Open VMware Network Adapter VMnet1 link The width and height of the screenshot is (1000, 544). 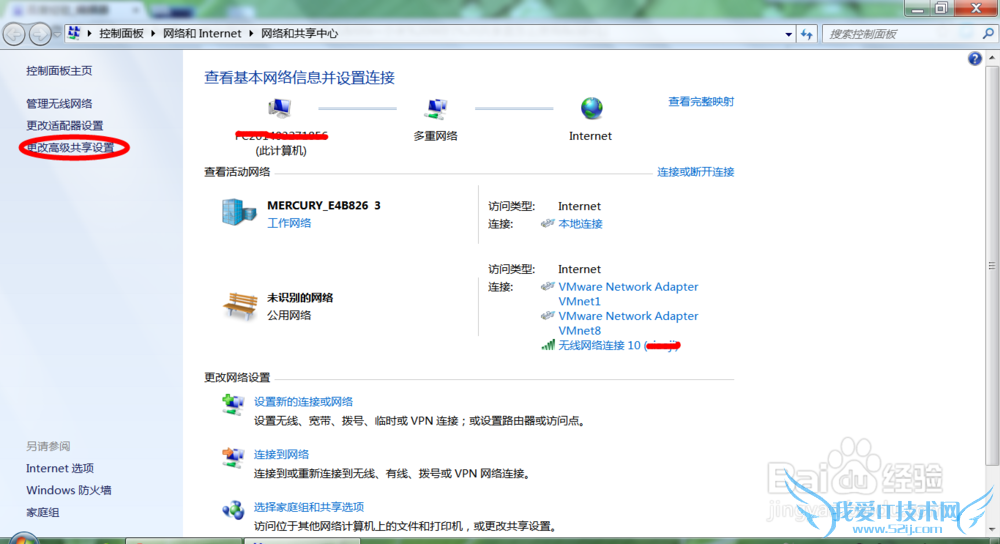coord(628,294)
